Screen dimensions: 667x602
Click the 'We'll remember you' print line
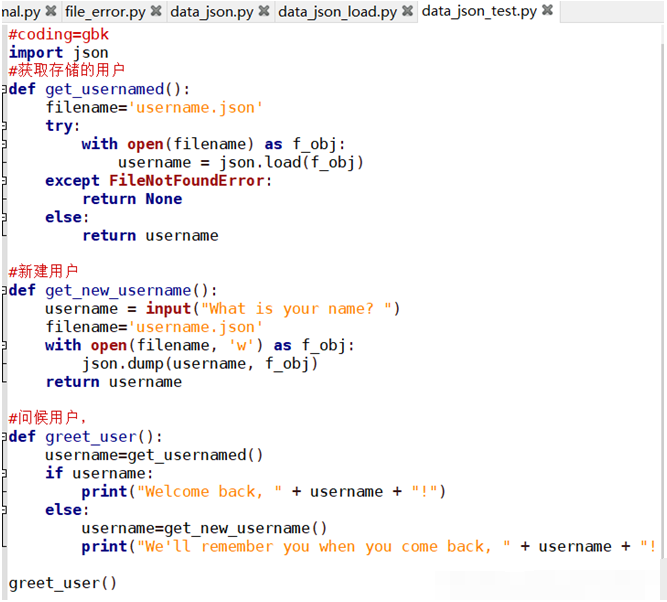coord(368,547)
